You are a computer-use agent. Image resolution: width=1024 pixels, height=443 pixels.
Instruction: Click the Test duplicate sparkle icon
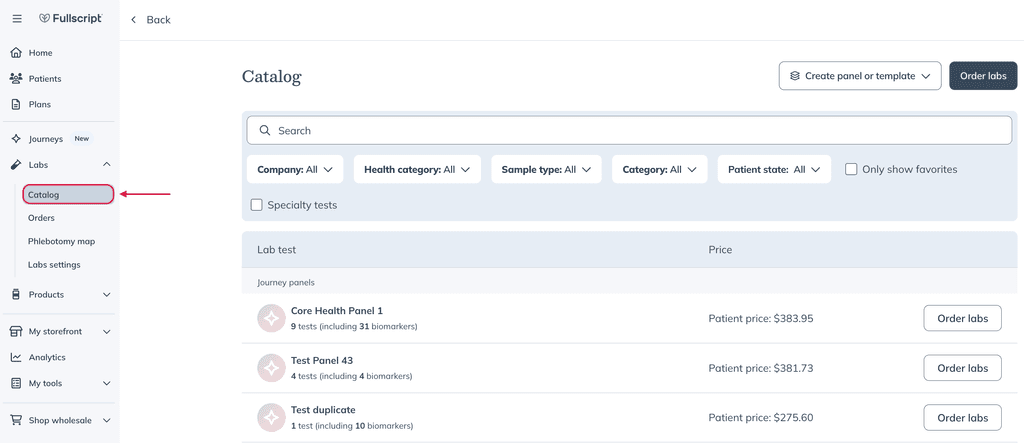[x=271, y=418]
